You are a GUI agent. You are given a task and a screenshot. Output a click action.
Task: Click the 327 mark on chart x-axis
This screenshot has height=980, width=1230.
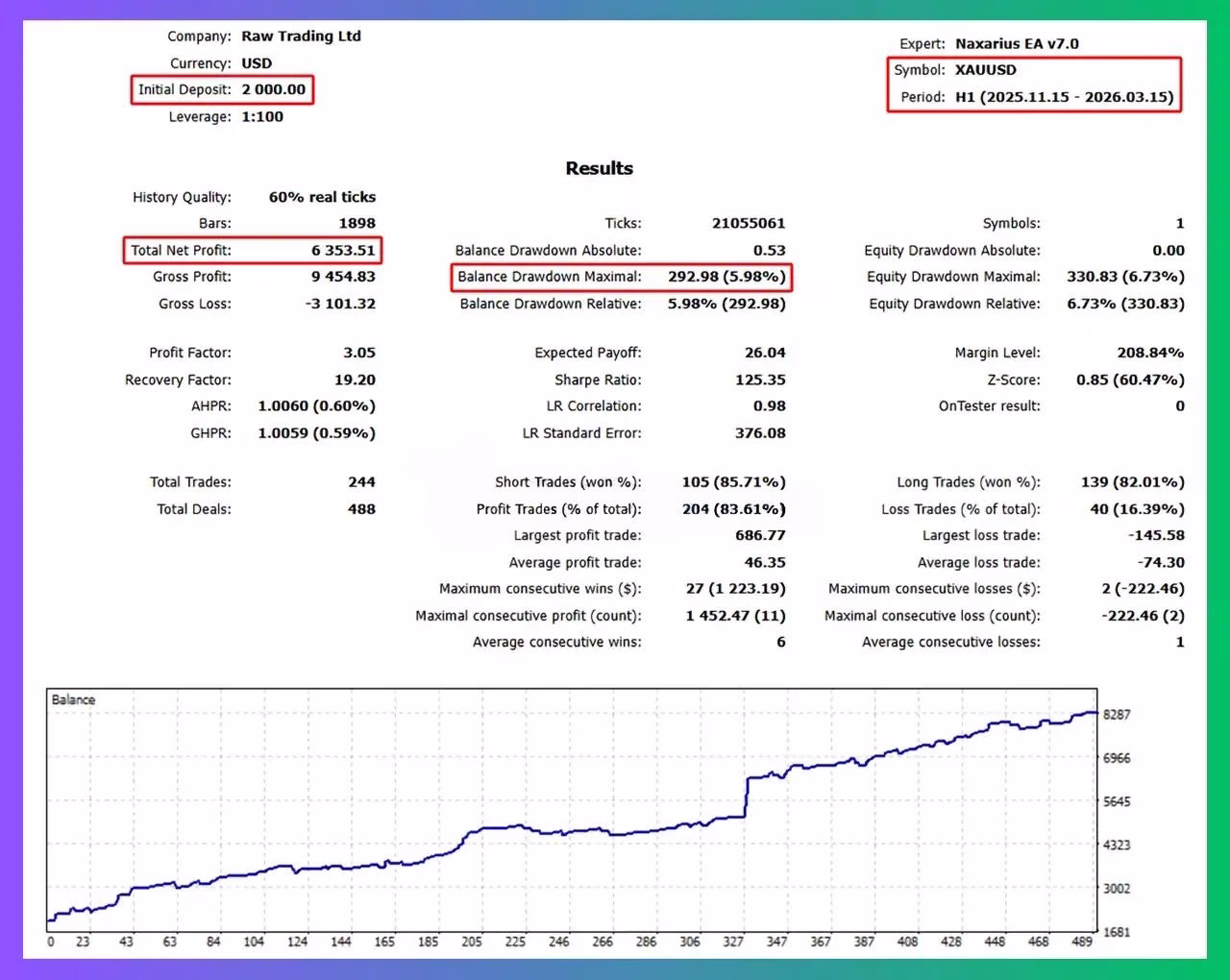733,942
